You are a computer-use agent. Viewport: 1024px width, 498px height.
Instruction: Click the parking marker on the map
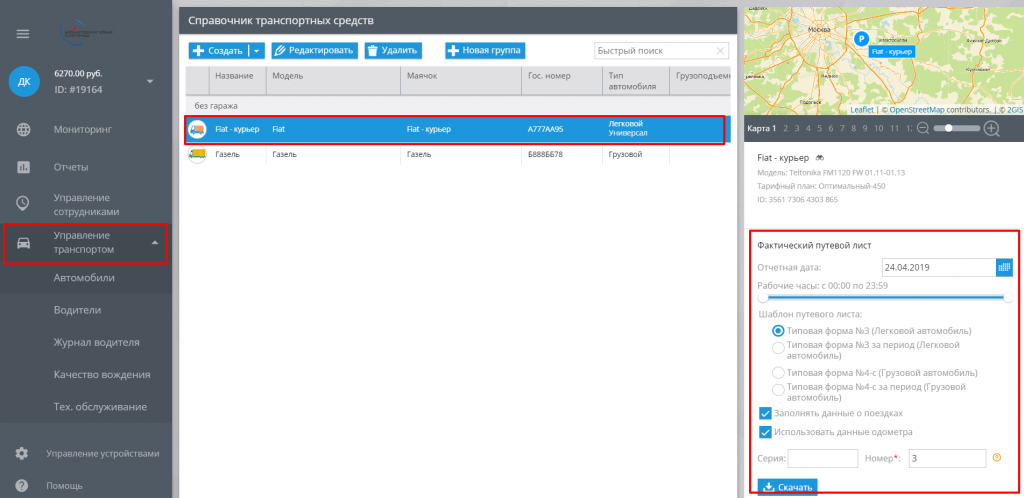[859, 38]
